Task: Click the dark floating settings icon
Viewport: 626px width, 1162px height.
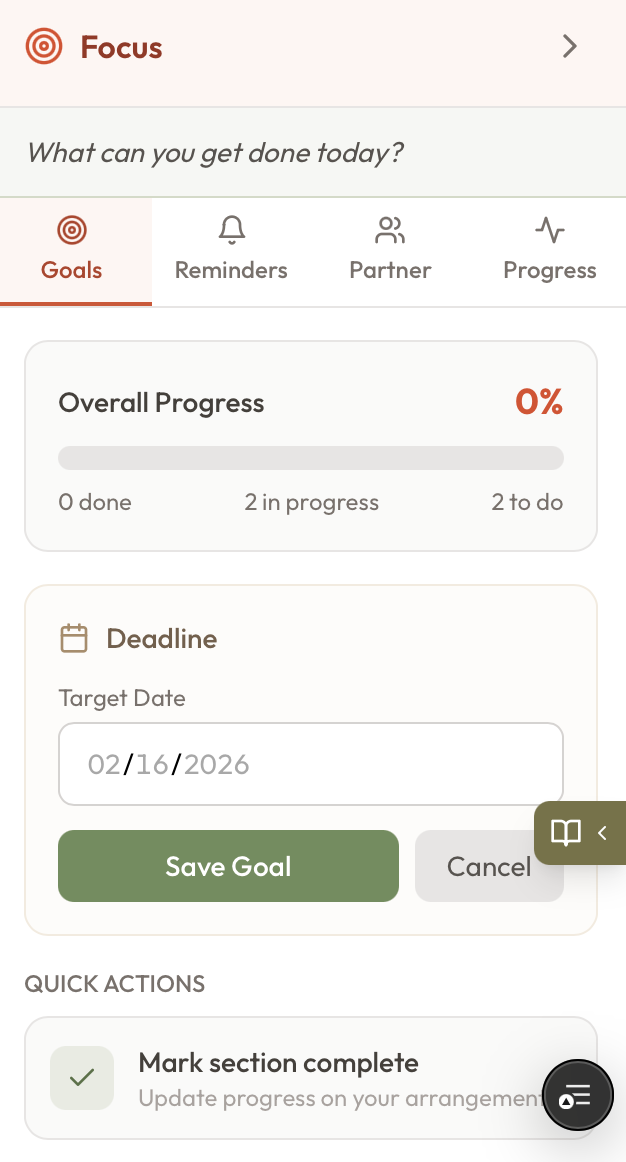Action: click(578, 1095)
